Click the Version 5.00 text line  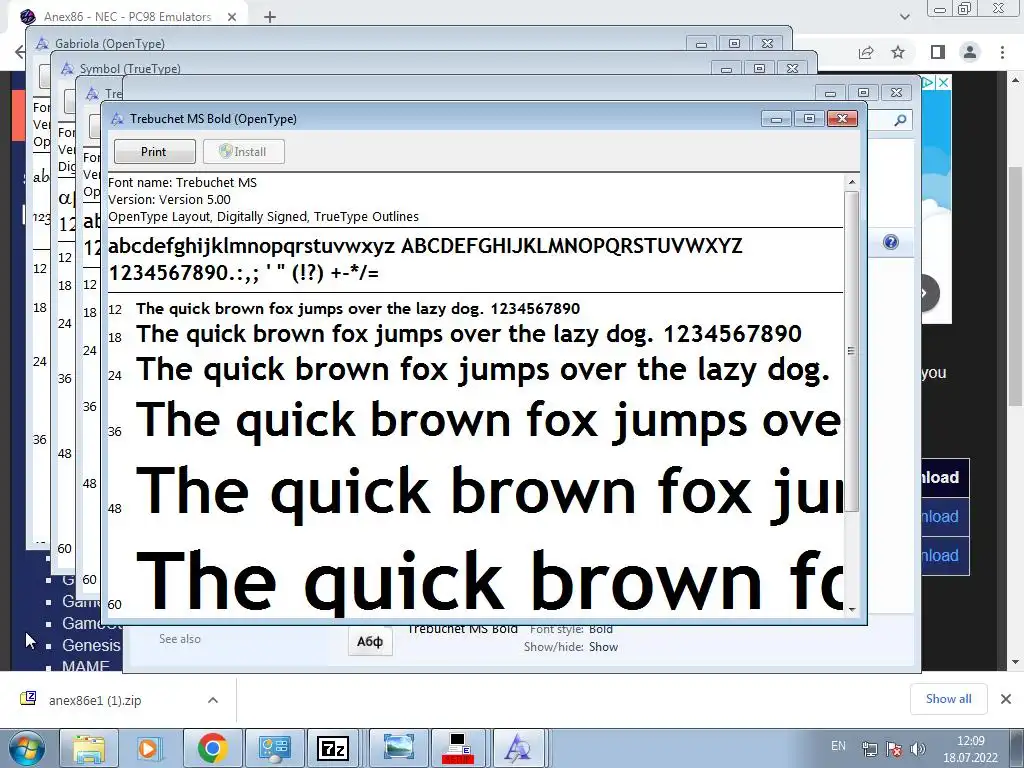tap(170, 200)
